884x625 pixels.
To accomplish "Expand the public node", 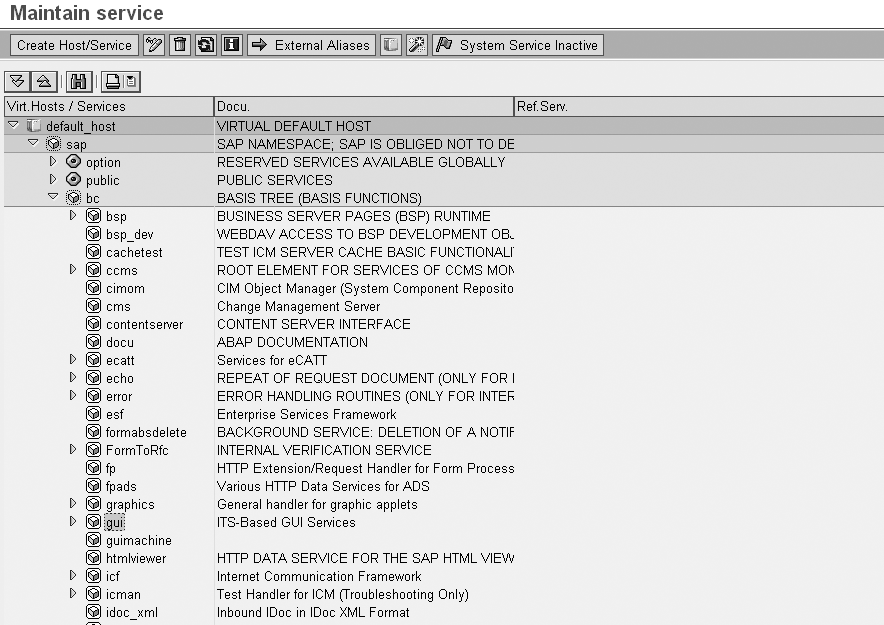I will [53, 180].
